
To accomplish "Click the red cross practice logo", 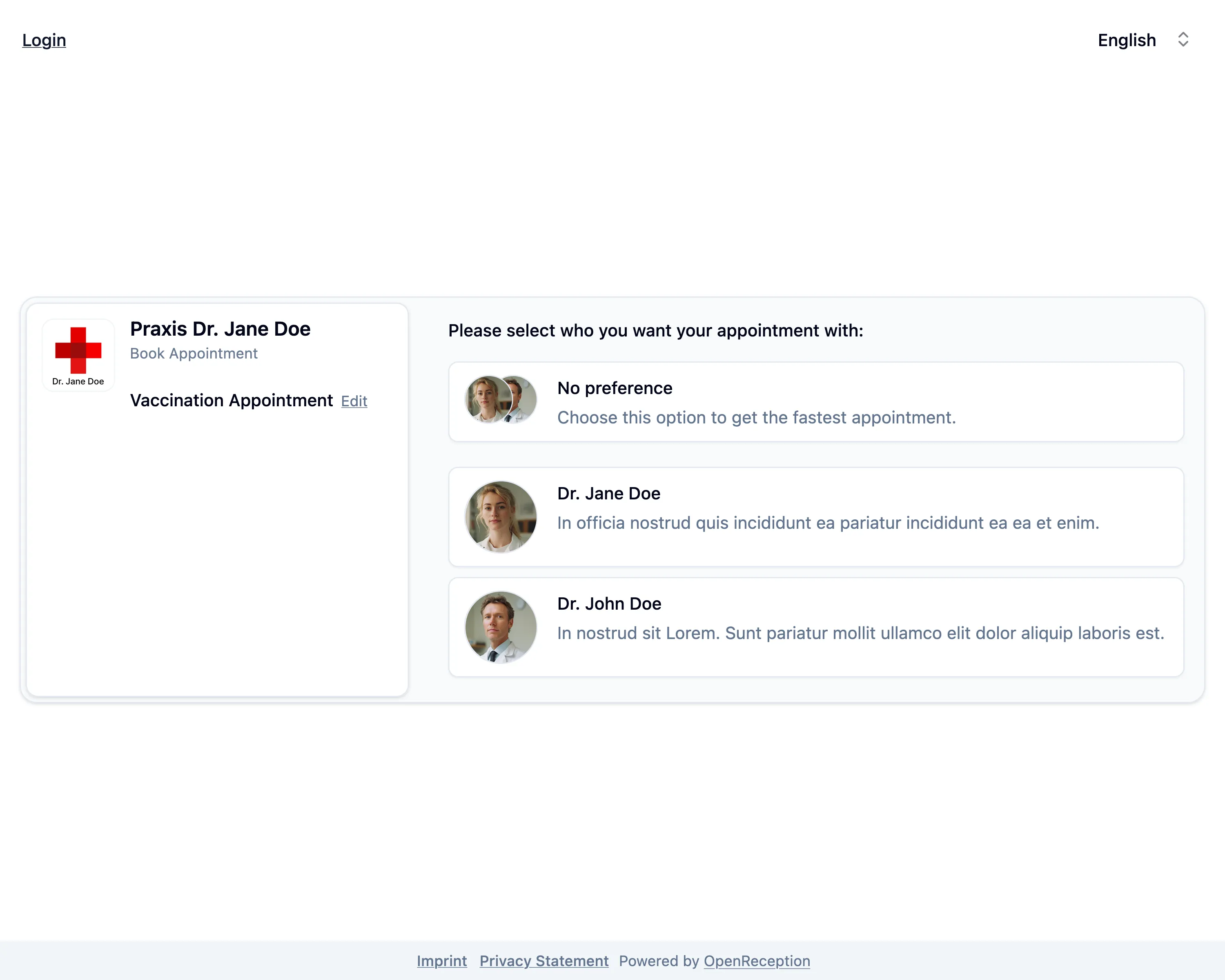I will [x=78, y=350].
